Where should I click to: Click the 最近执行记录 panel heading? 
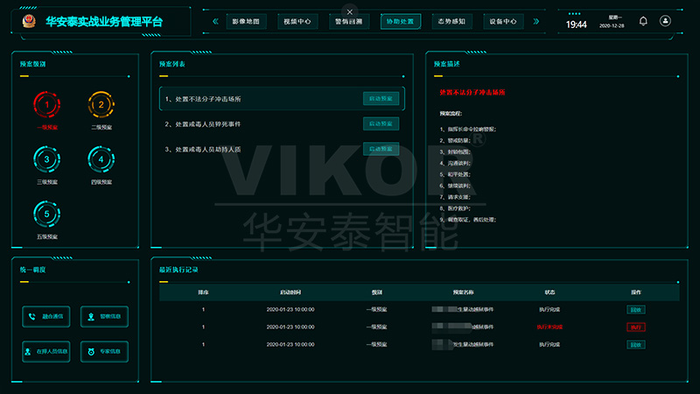coord(179,270)
